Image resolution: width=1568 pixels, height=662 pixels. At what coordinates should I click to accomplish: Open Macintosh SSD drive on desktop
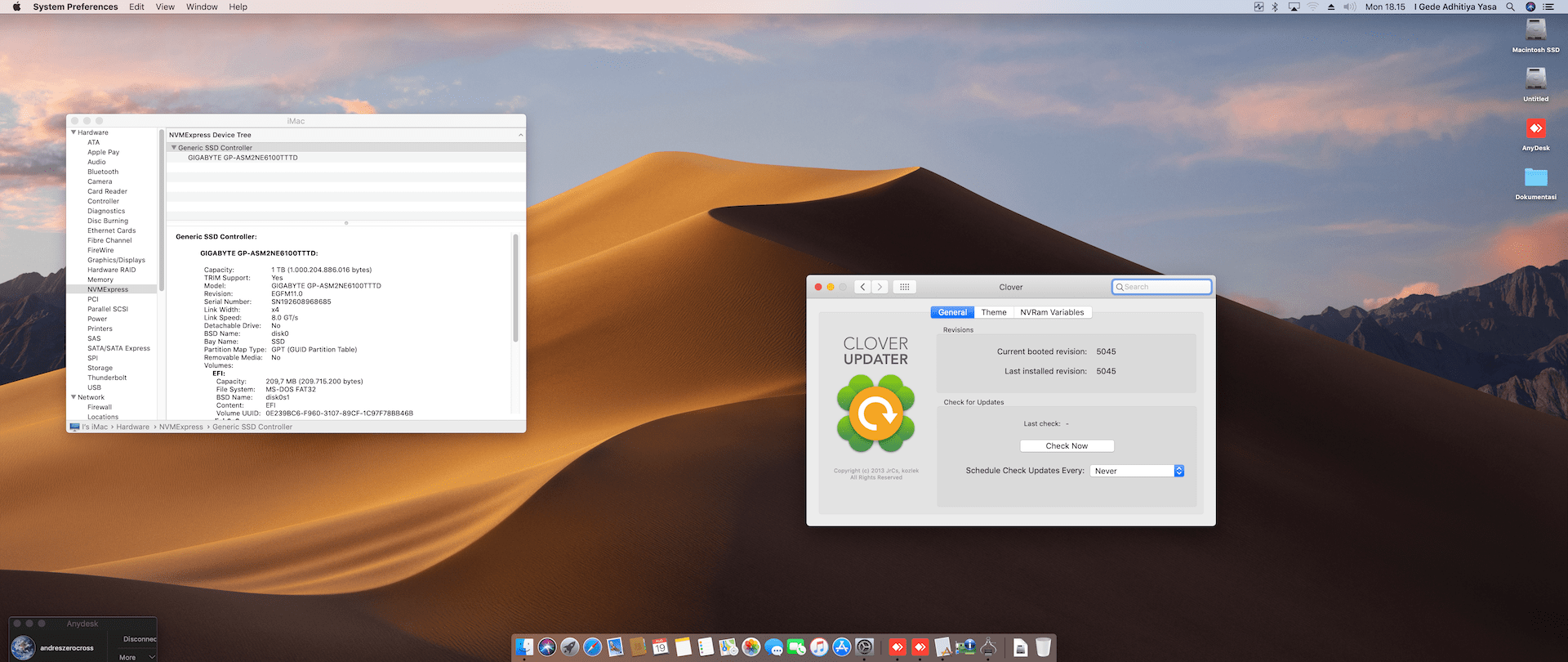tap(1535, 31)
